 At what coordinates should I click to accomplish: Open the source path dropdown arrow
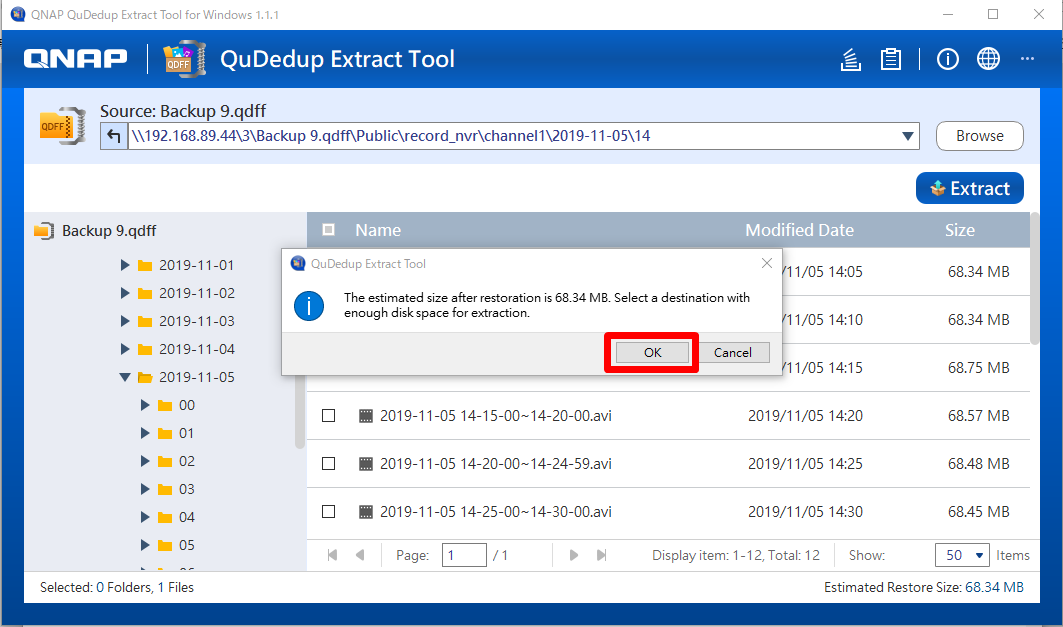908,136
